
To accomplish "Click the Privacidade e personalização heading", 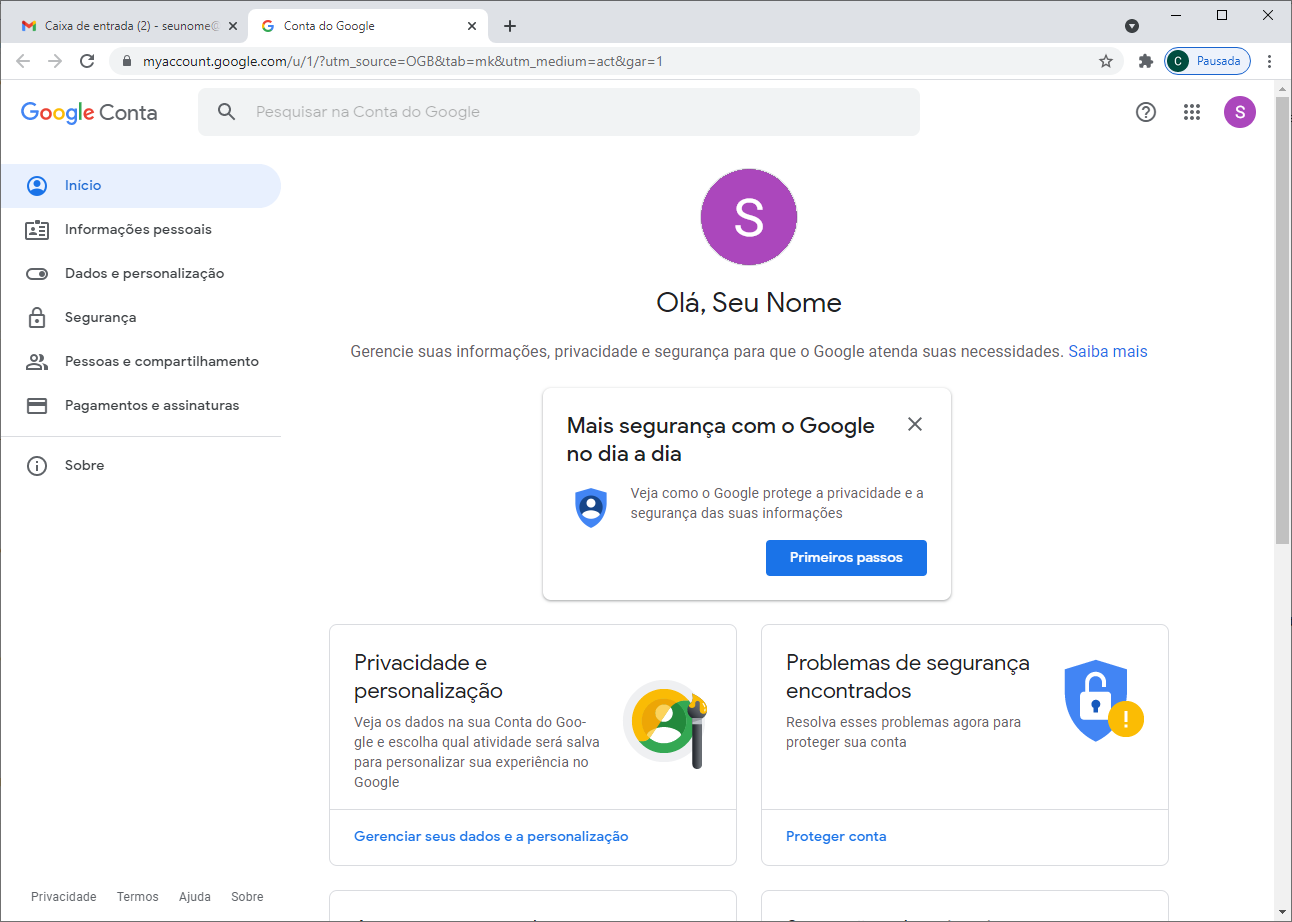I will [x=428, y=677].
